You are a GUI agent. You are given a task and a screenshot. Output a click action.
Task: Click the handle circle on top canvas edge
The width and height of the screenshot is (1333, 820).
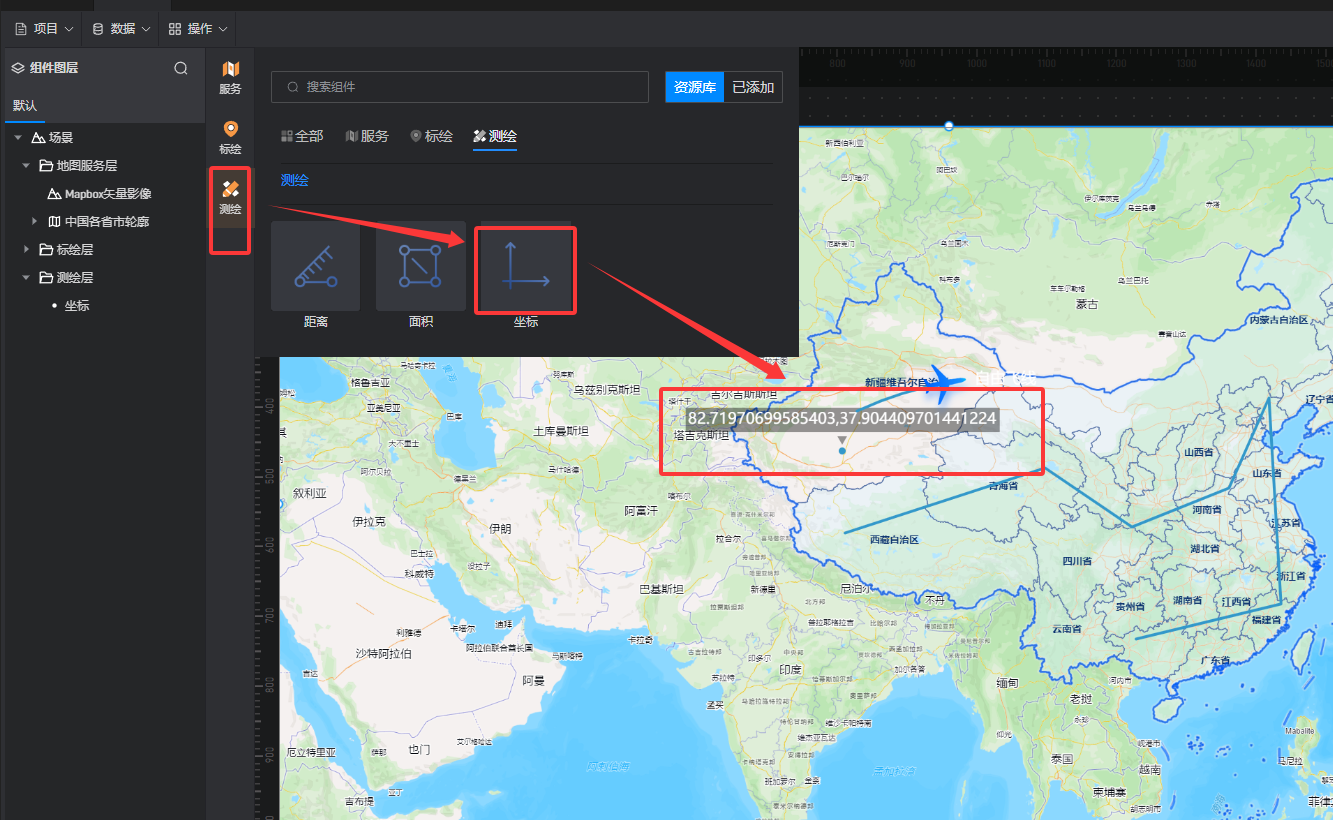pyautogui.click(x=949, y=126)
